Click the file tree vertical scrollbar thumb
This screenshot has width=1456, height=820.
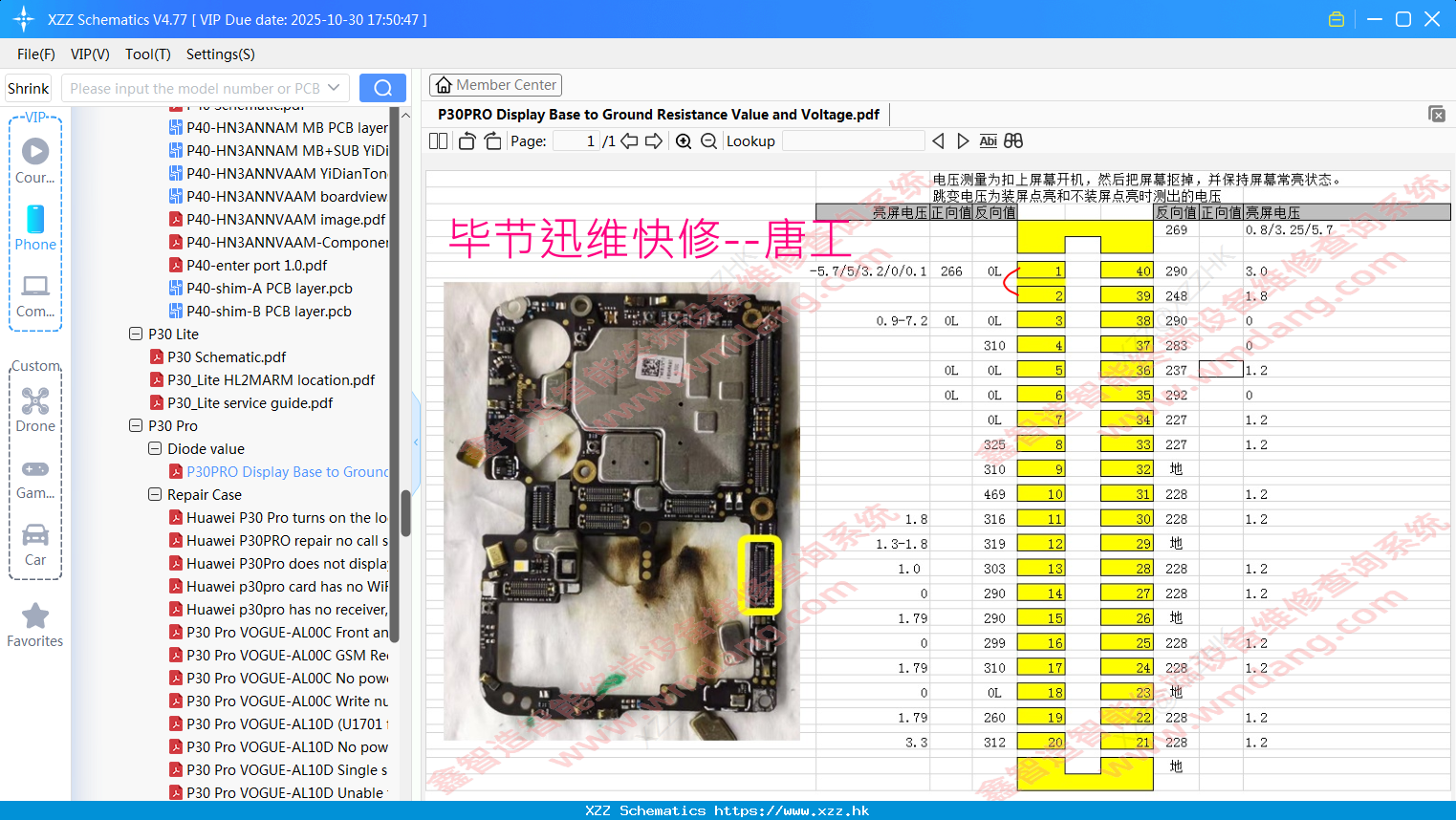(405, 513)
